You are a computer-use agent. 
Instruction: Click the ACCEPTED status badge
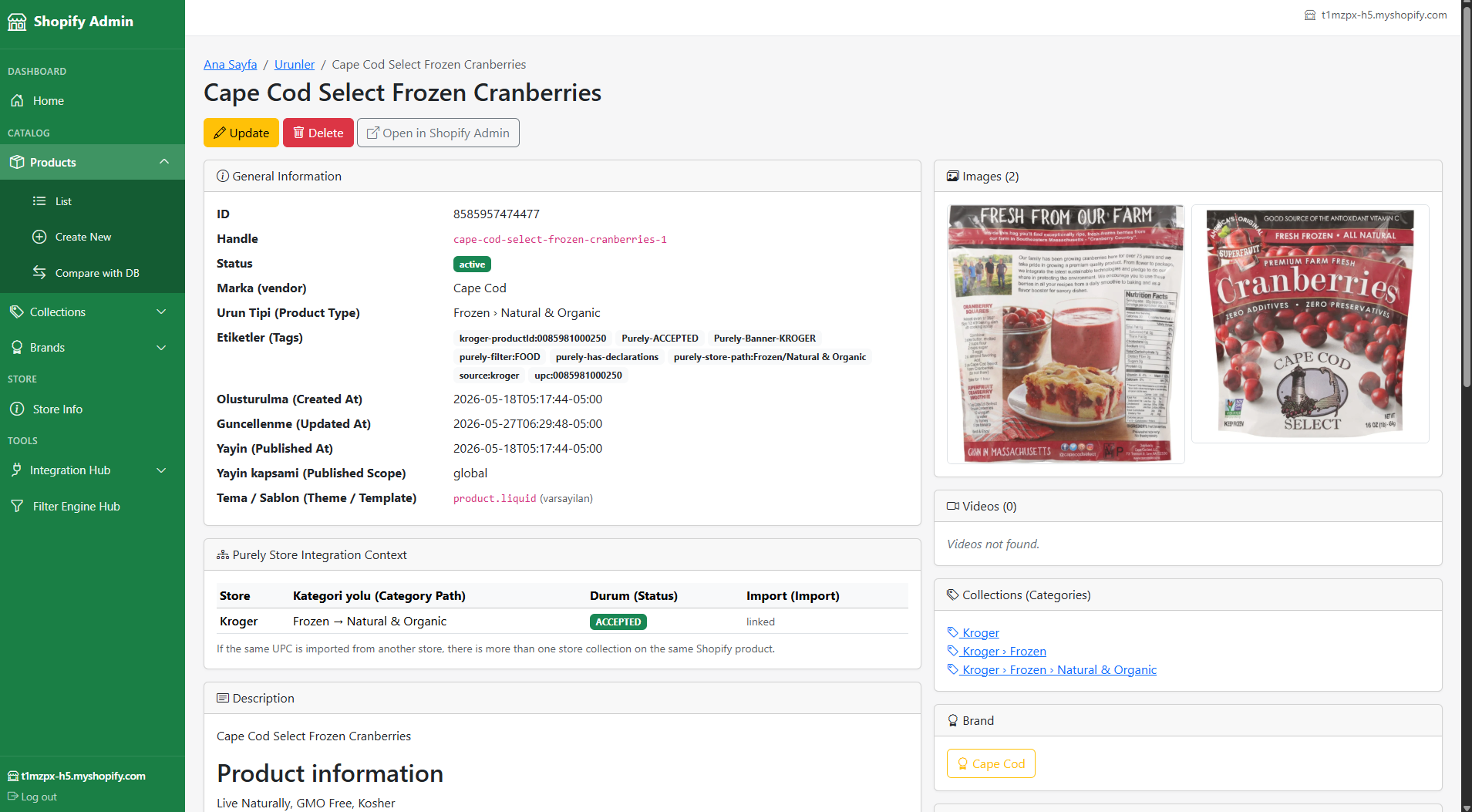[618, 622]
